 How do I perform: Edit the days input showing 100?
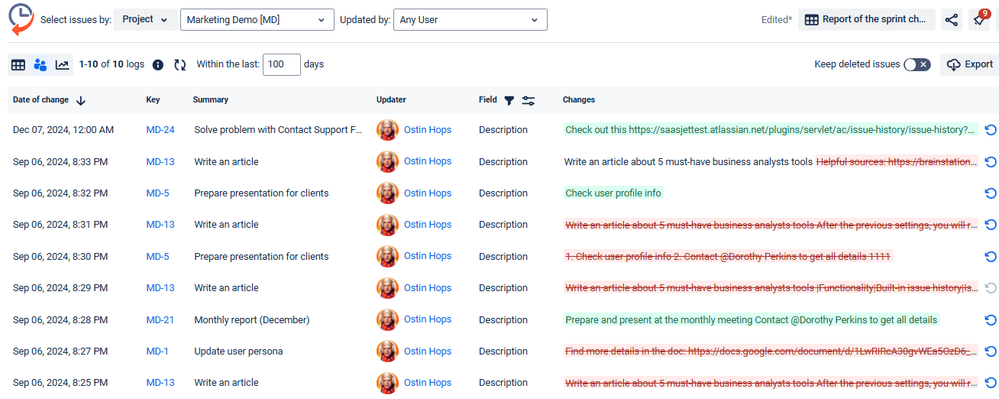tap(282, 64)
